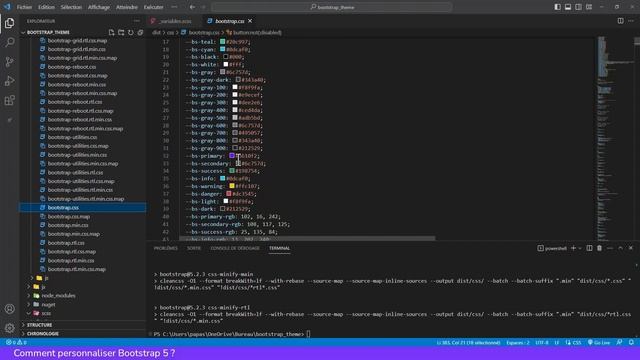This screenshot has height=360, width=640.
Task: Open the notifications bell in status bar
Action: [x=631, y=342]
